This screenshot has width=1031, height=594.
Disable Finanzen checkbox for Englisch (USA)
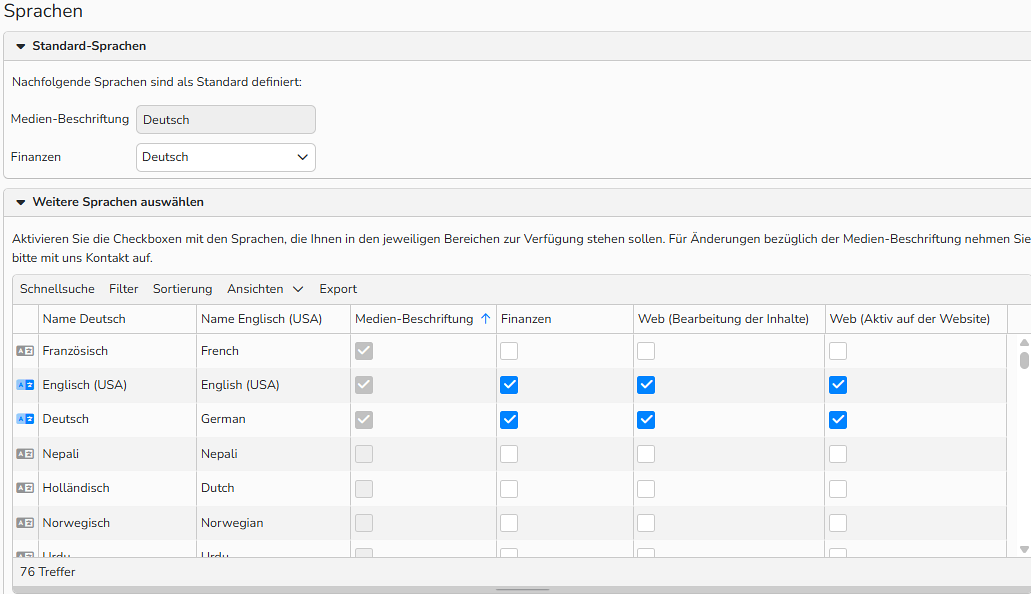click(509, 385)
